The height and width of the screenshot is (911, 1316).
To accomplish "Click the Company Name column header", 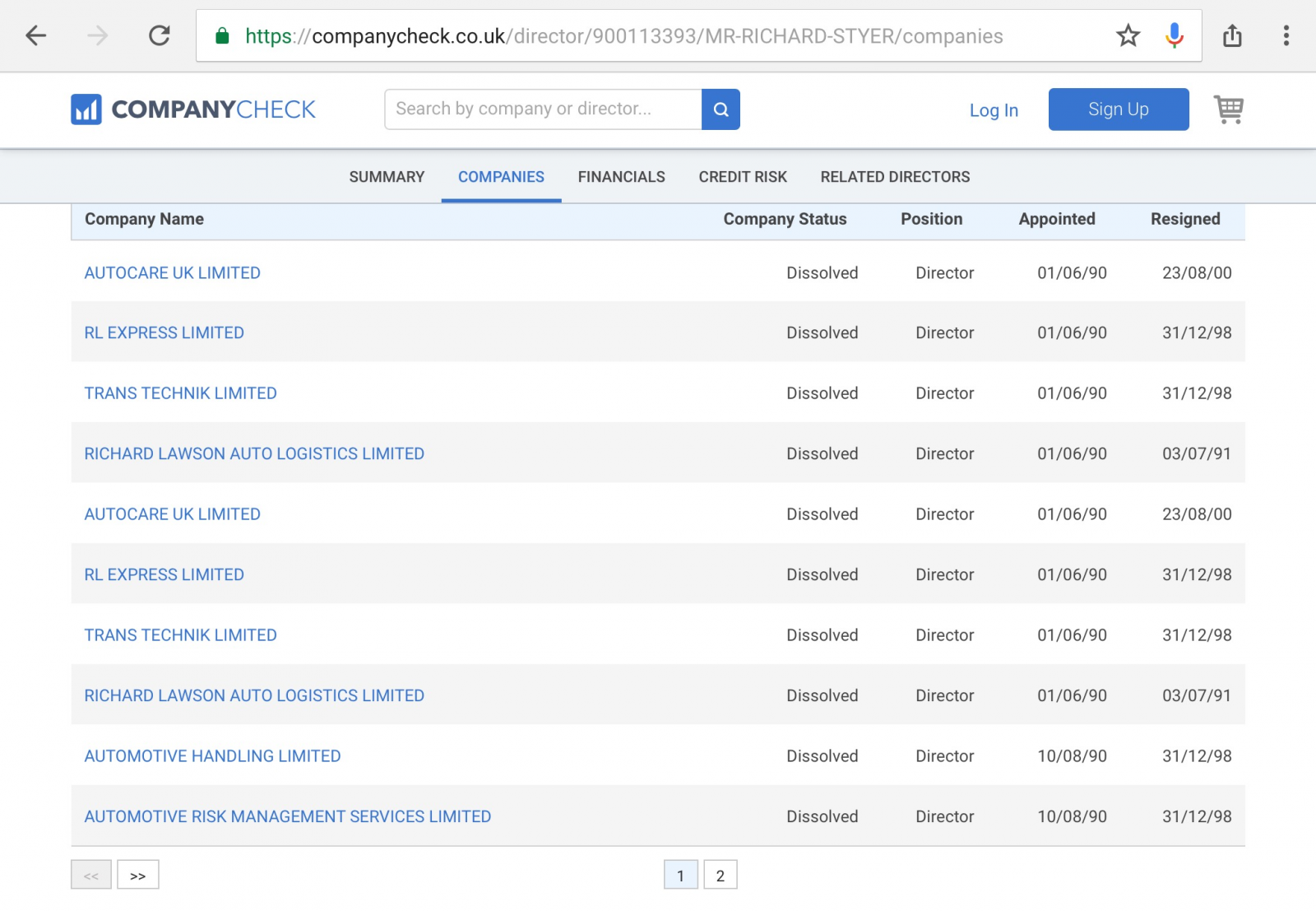I will [x=144, y=219].
